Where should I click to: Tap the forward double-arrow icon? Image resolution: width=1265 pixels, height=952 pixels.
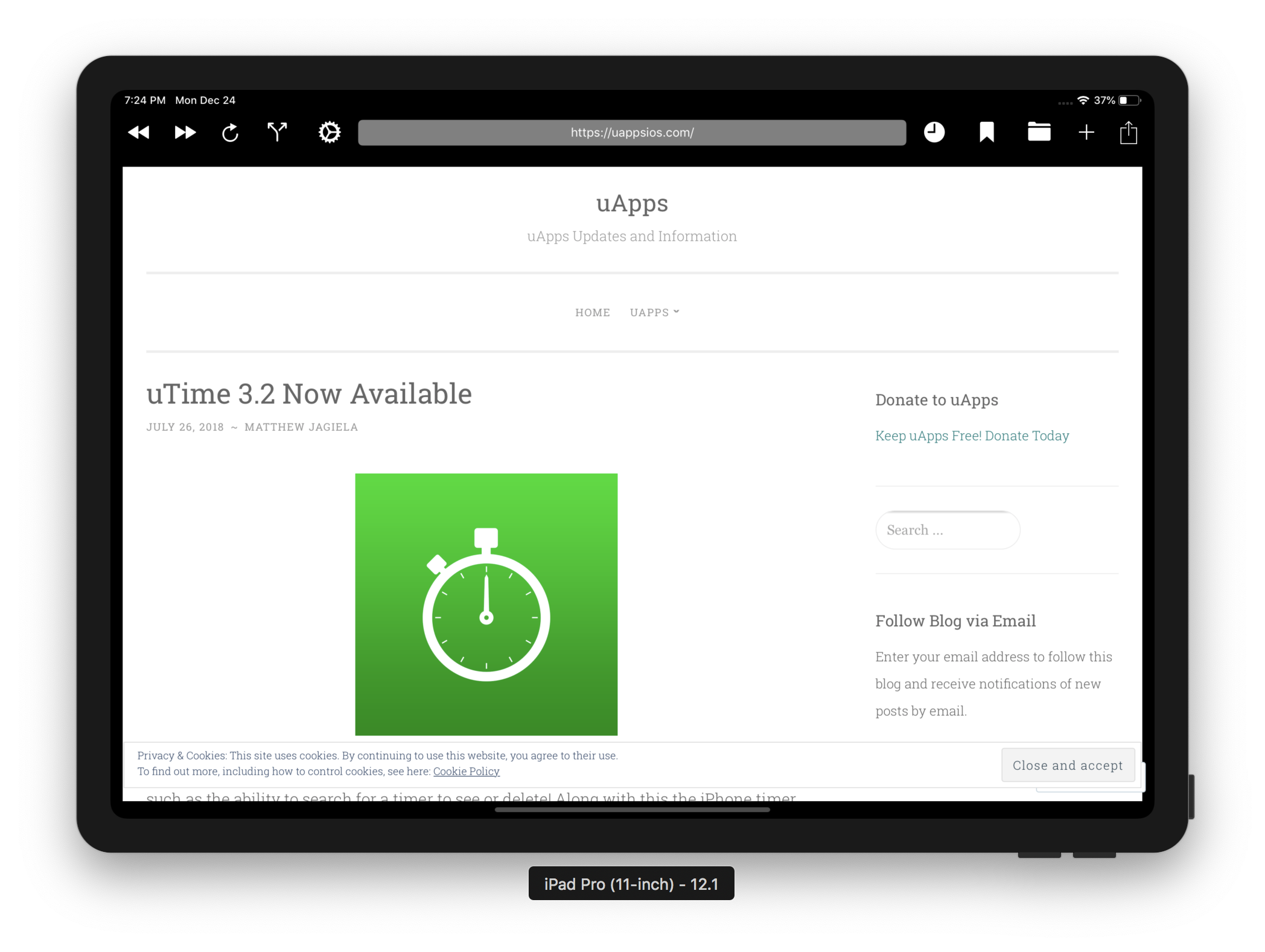point(185,133)
